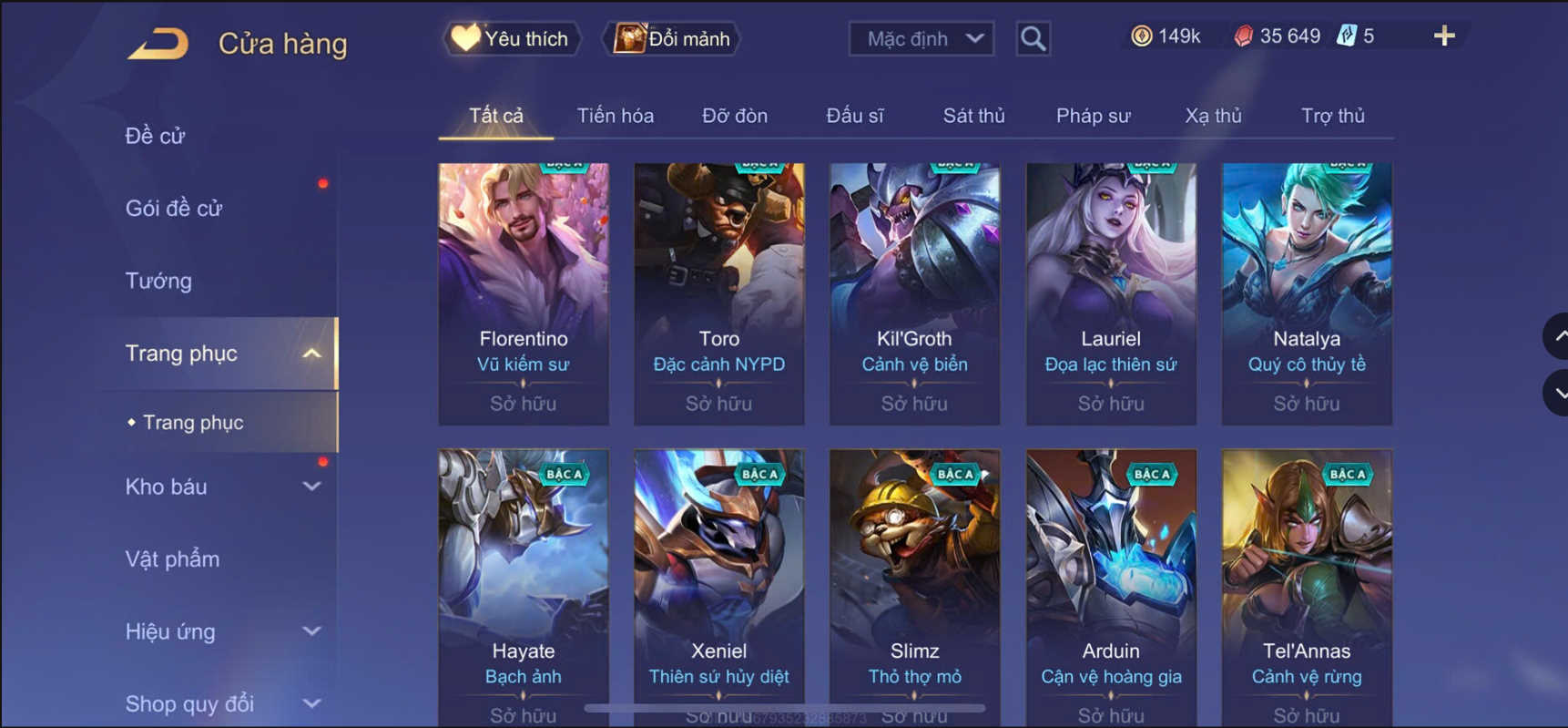Click the red ruby icon showing 35 649

click(1243, 36)
